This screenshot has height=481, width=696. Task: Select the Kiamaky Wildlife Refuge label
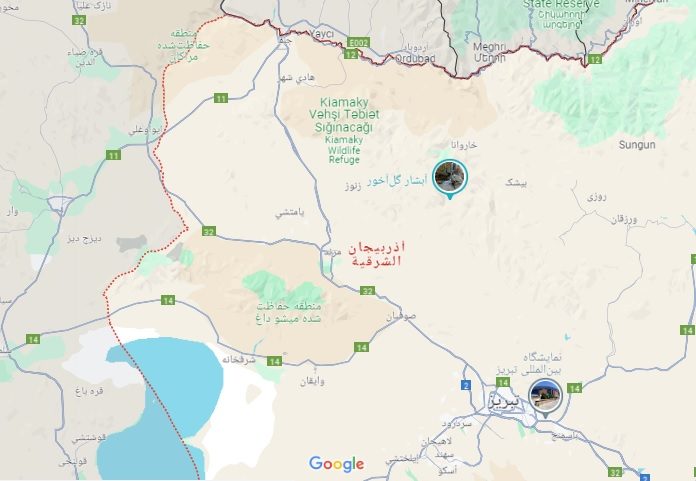[344, 131]
